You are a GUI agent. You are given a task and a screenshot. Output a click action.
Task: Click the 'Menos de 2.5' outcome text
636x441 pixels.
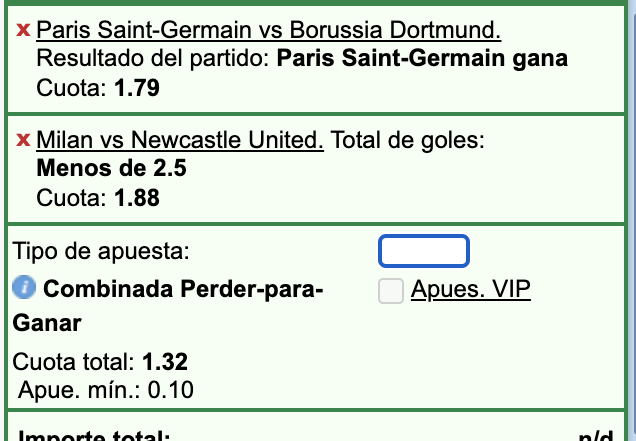pos(111,168)
